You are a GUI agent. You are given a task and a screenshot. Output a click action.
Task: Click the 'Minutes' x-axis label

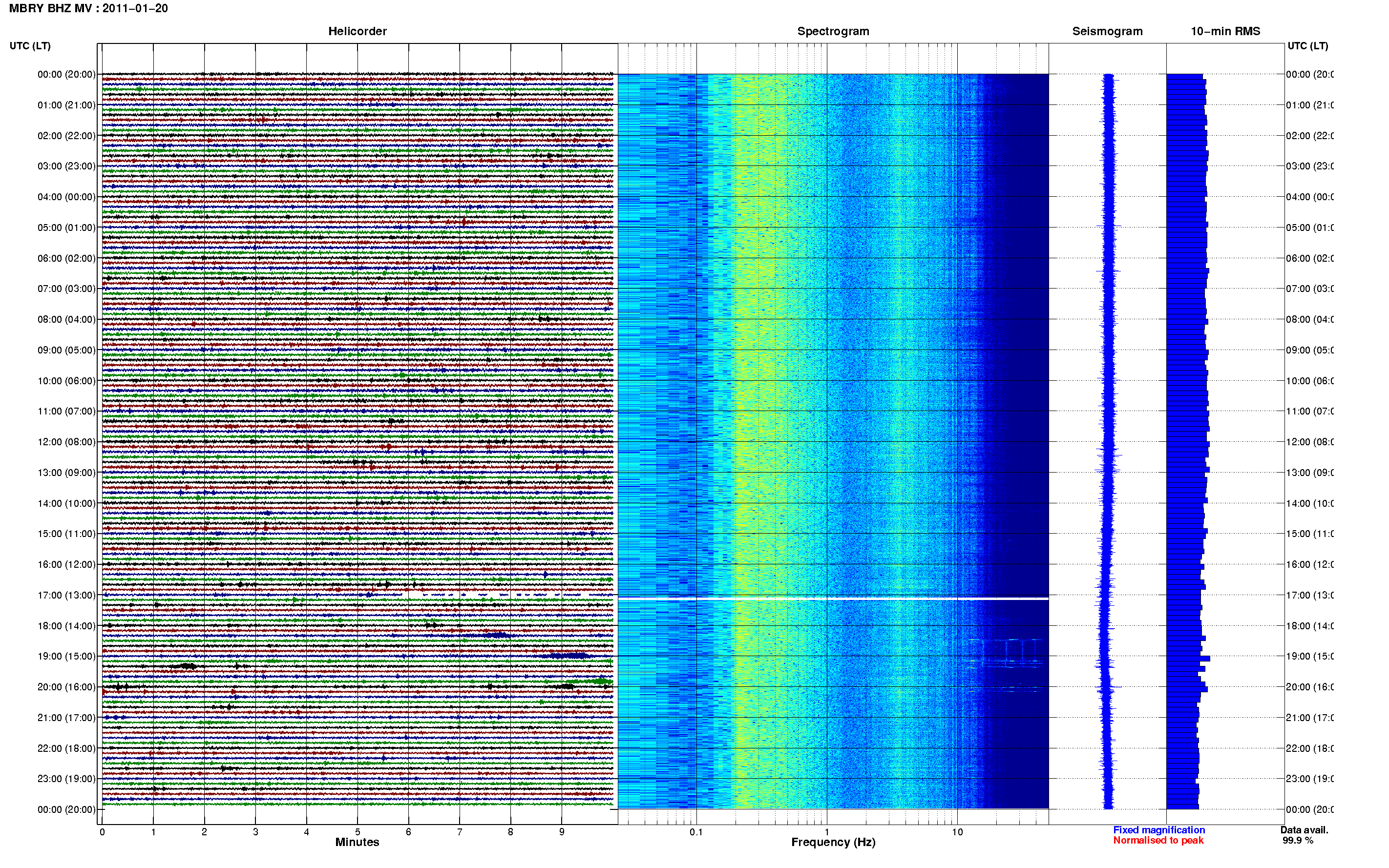coord(357,842)
